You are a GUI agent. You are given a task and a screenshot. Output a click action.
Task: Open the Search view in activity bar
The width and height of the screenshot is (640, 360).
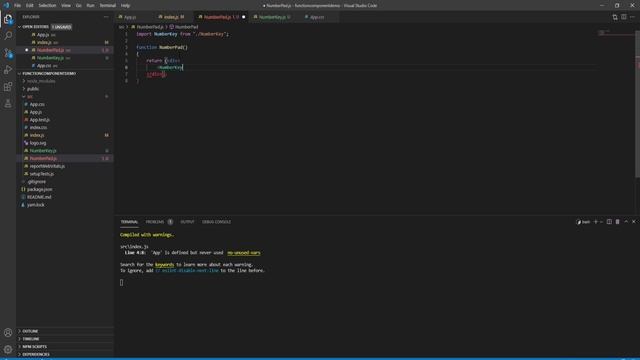[x=8, y=36]
